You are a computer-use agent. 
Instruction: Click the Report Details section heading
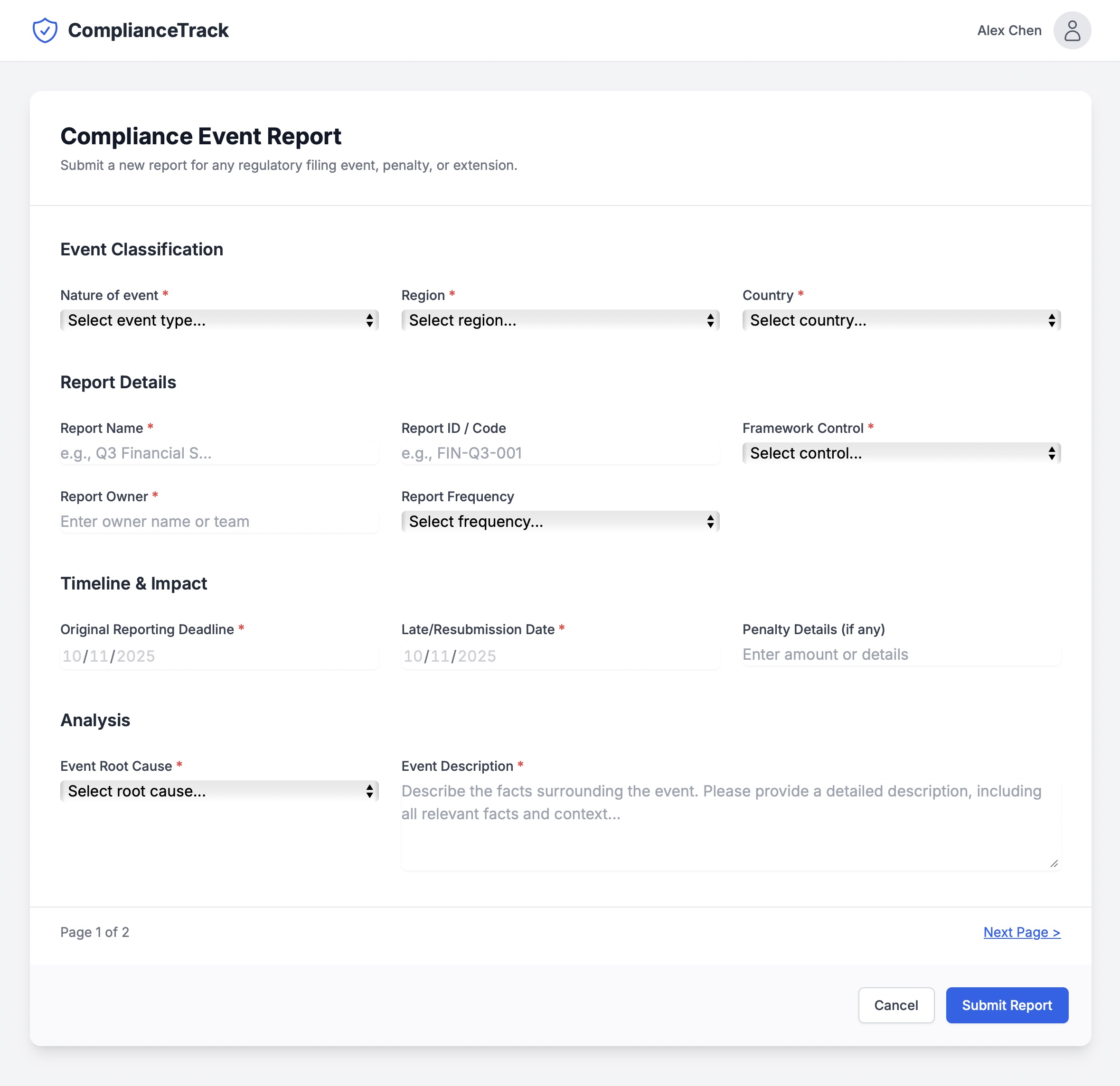[118, 382]
